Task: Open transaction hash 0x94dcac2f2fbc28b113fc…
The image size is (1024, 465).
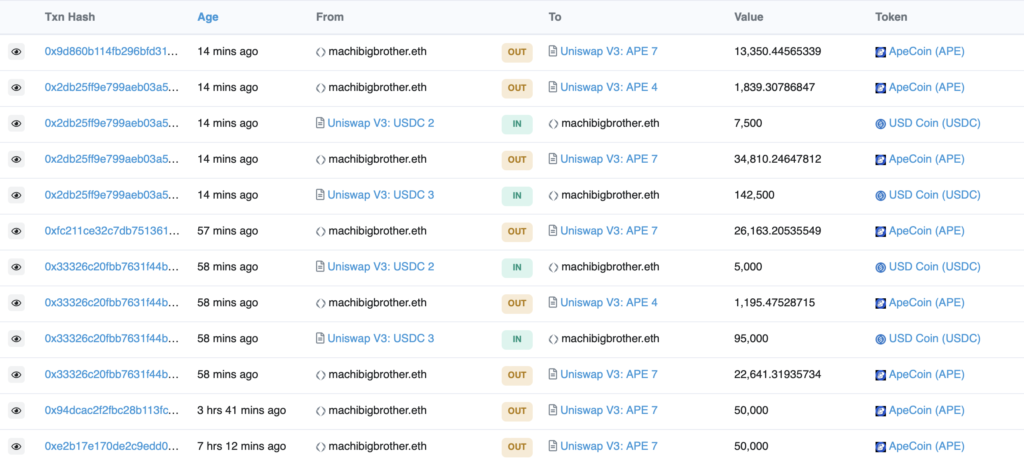Action: (x=111, y=410)
